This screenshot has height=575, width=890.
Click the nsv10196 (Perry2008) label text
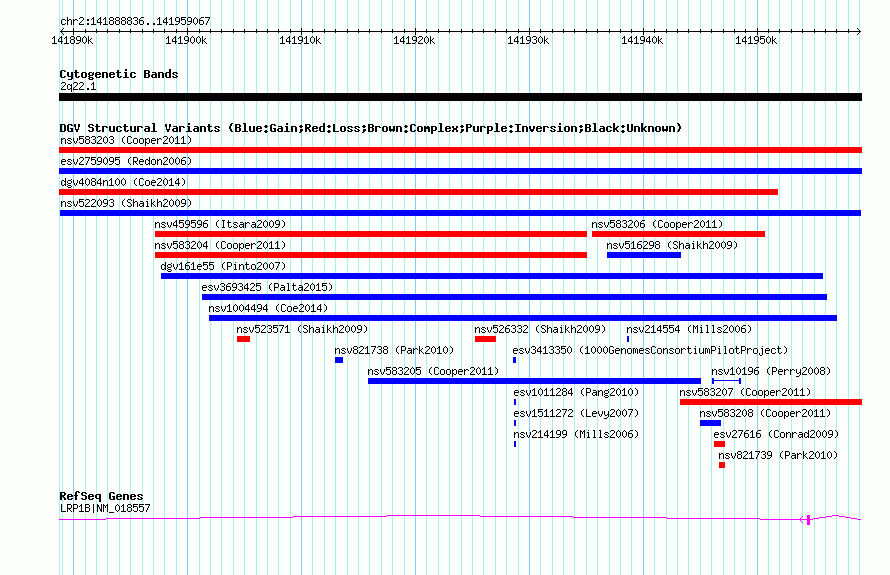[x=771, y=371]
